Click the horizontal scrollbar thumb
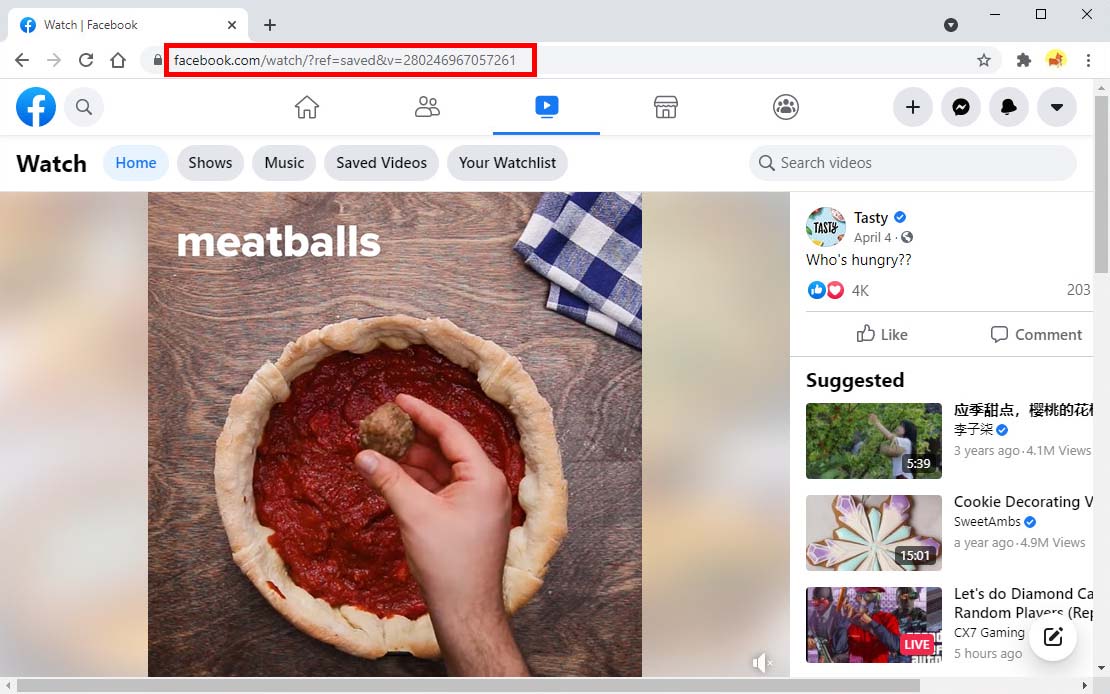The image size is (1110, 694). (x=468, y=686)
